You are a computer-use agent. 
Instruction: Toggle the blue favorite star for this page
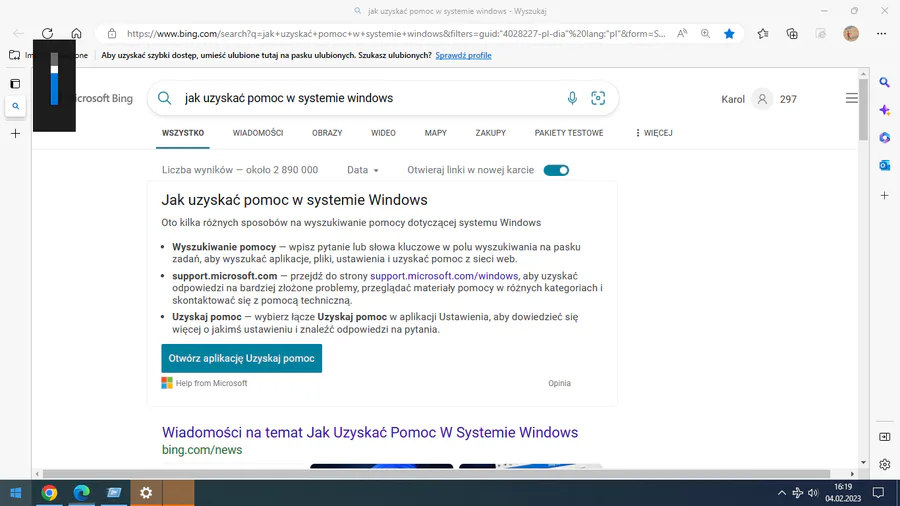pyautogui.click(x=730, y=33)
